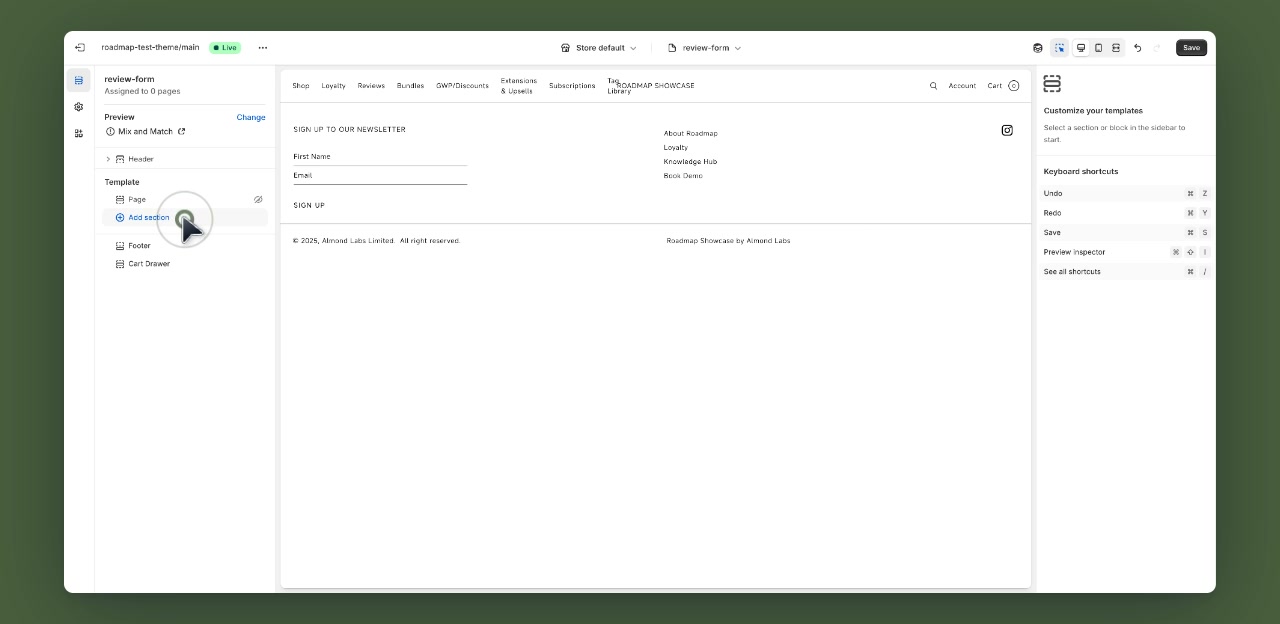Switch to mobile preview icon
The image size is (1280, 624).
[x=1098, y=47]
